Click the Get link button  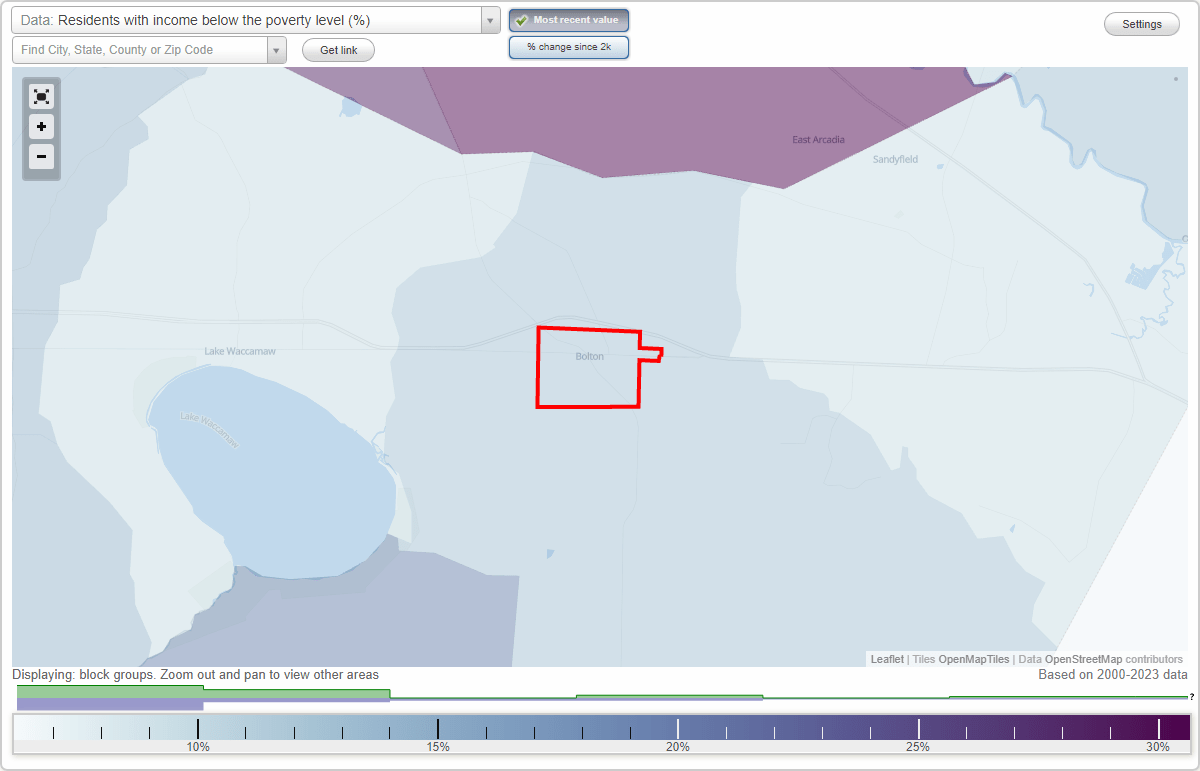[x=337, y=49]
